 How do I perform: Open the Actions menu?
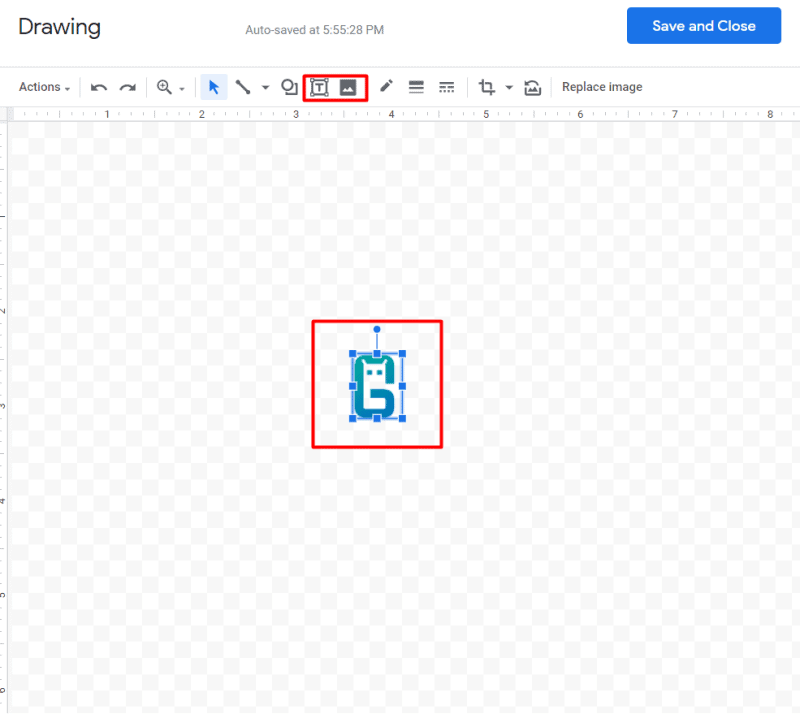tap(44, 88)
